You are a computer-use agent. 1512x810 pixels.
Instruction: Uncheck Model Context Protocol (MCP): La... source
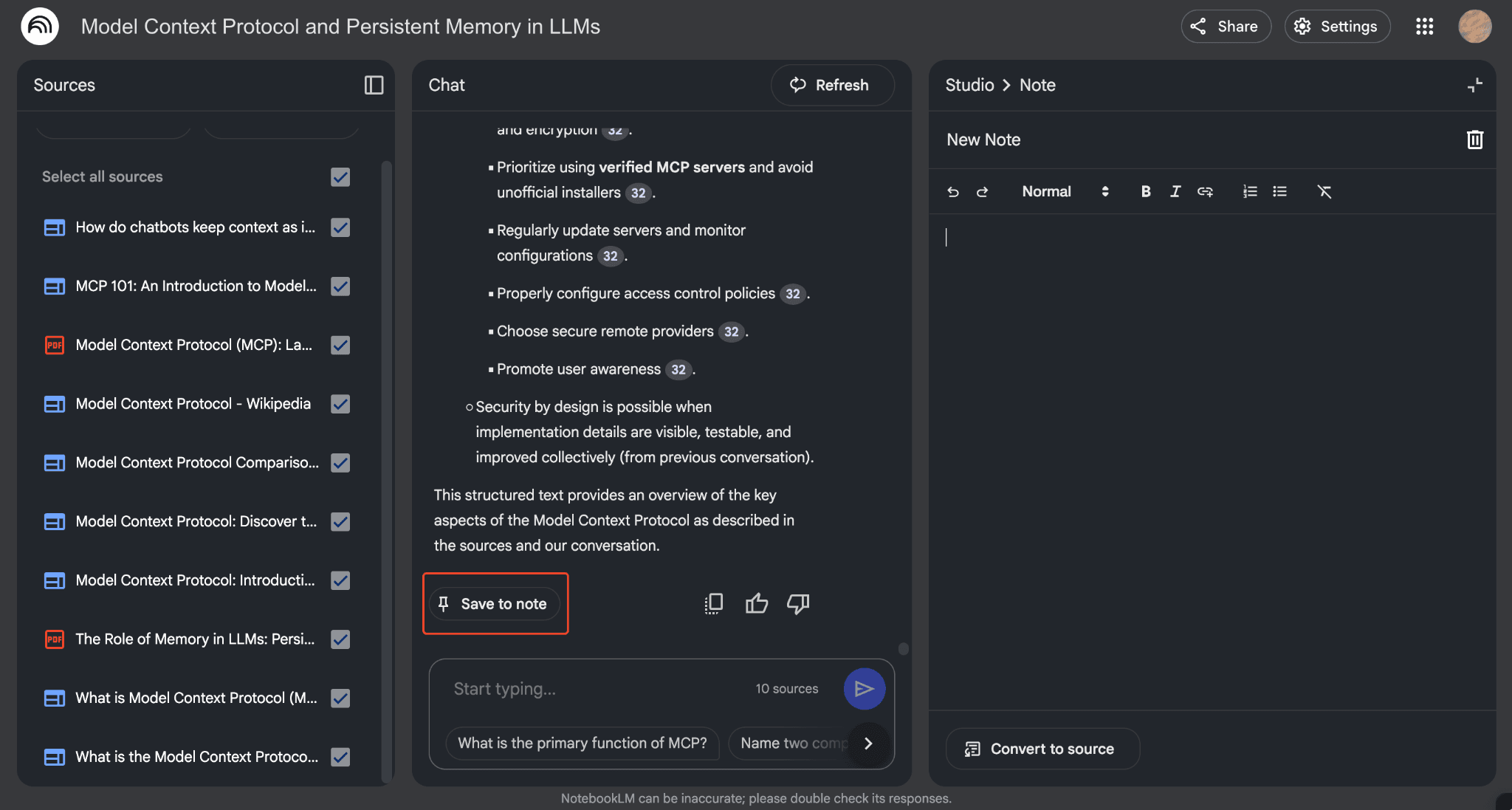340,345
